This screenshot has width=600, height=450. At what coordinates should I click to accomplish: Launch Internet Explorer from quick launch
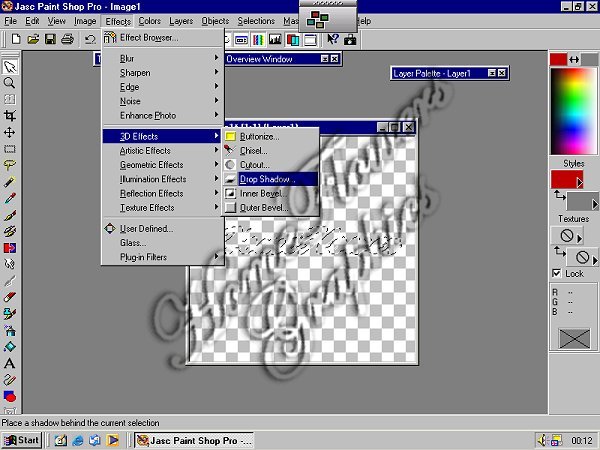78,440
